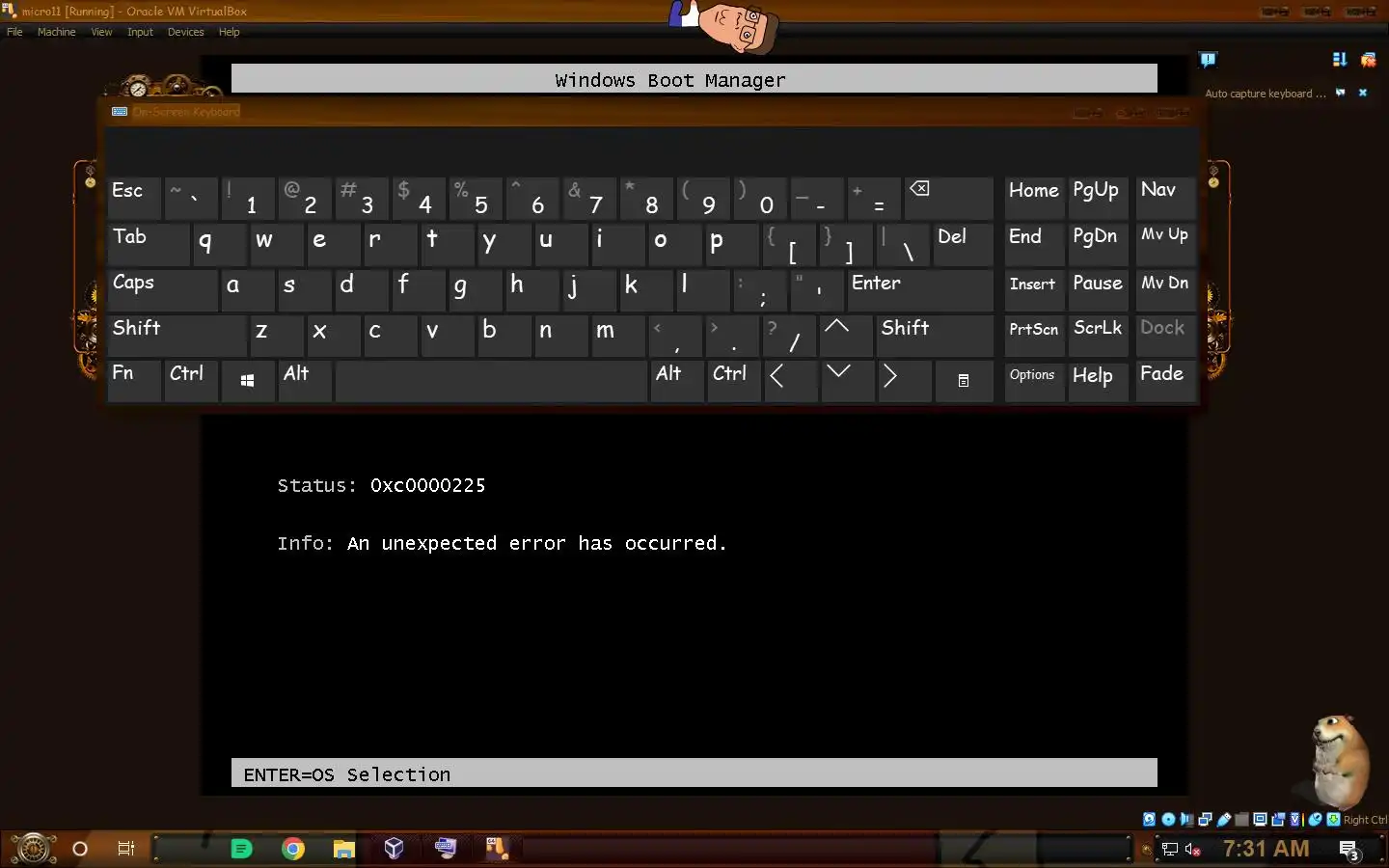1389x868 pixels.
Task: Open the VirtualBox Machine menu
Action: point(56,32)
